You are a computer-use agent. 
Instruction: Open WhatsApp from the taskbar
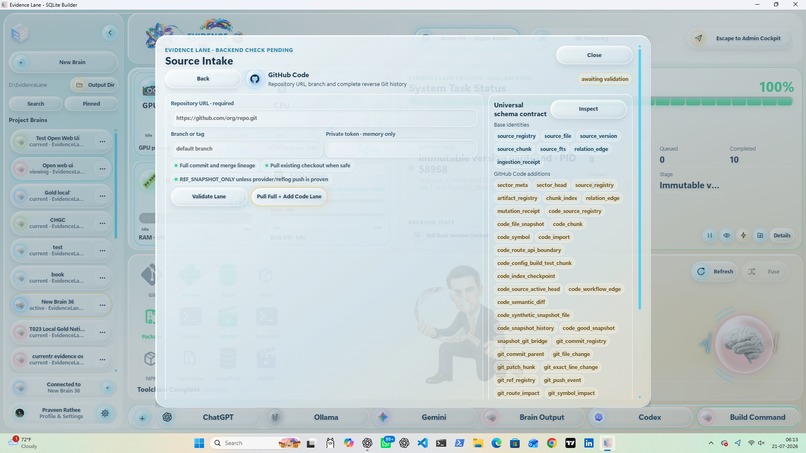click(386, 443)
